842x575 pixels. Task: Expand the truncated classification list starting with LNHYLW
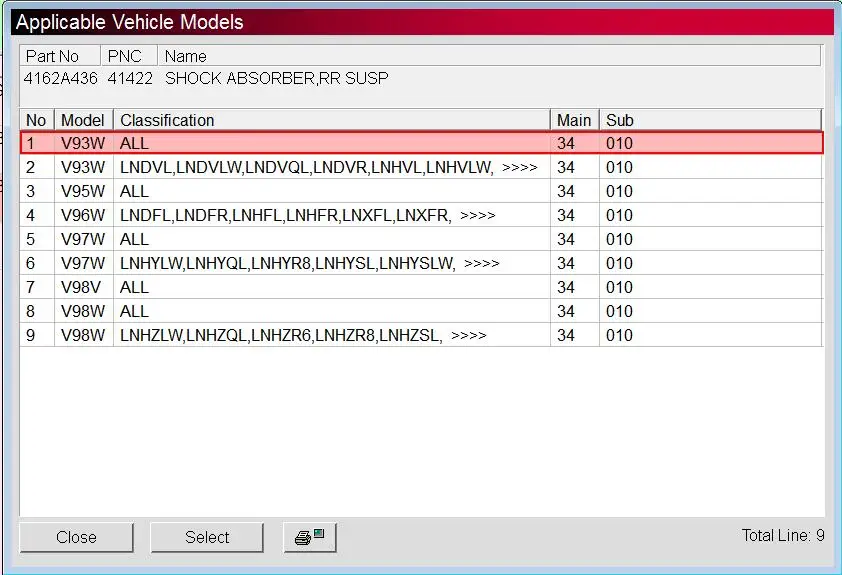pyautogui.click(x=481, y=263)
